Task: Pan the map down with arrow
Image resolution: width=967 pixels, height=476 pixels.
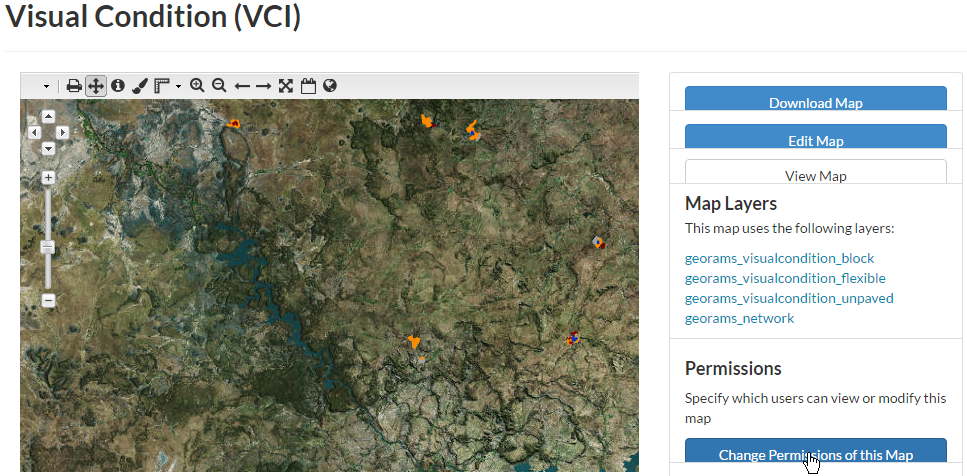Action: [48, 148]
